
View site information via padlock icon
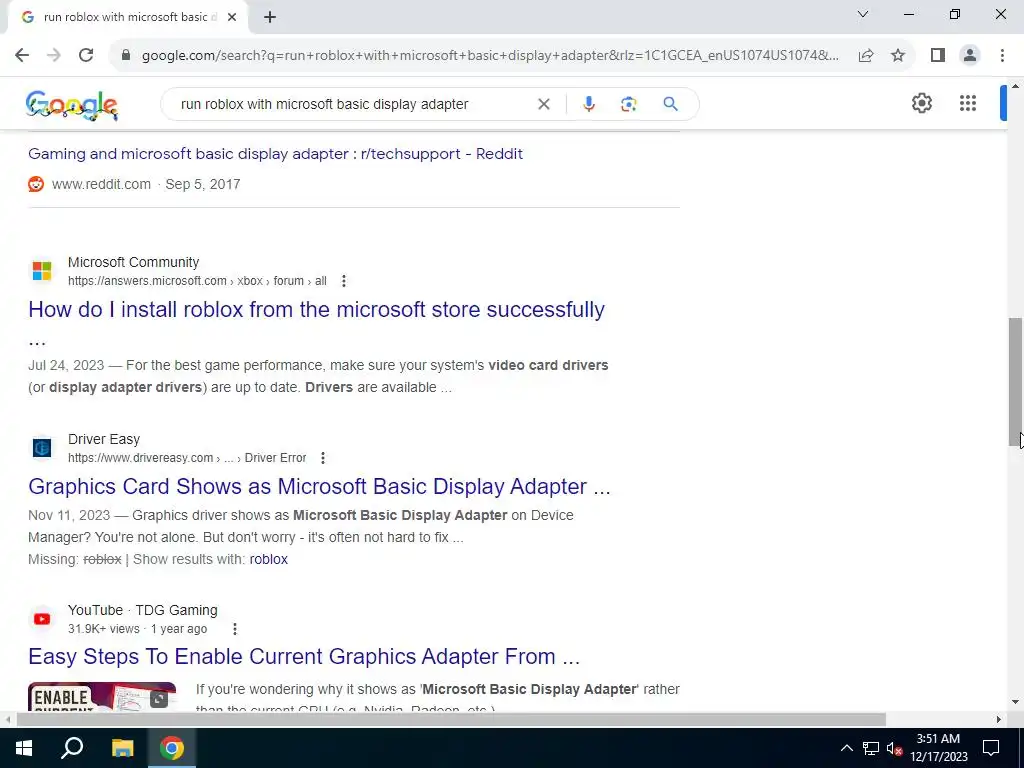pos(126,56)
